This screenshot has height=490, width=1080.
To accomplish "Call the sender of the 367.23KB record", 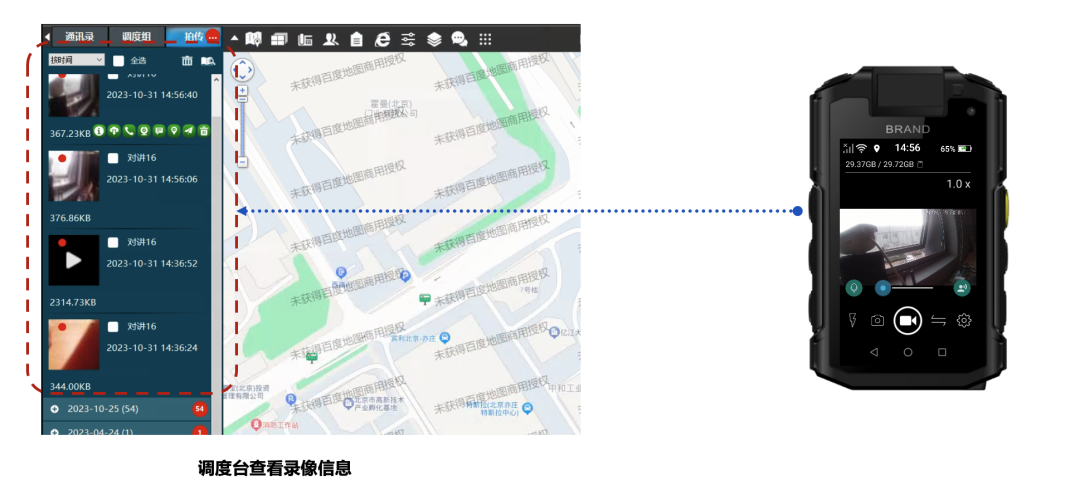I will tap(129, 130).
